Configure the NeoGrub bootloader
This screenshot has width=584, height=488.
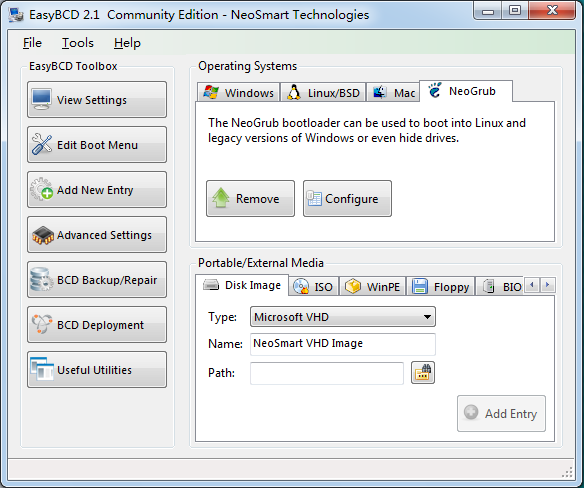click(347, 199)
